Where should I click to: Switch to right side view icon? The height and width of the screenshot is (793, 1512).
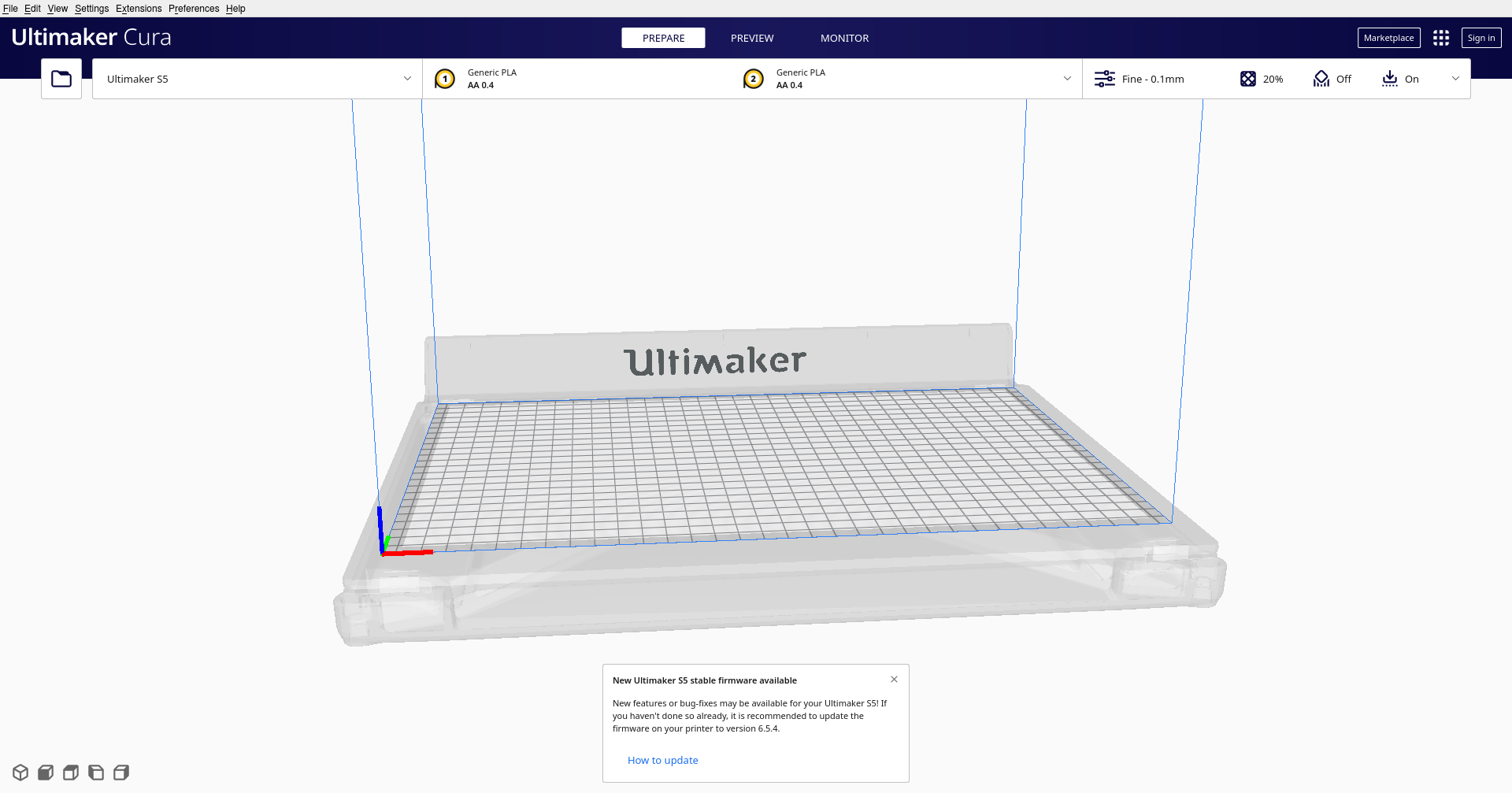pyautogui.click(x=121, y=773)
